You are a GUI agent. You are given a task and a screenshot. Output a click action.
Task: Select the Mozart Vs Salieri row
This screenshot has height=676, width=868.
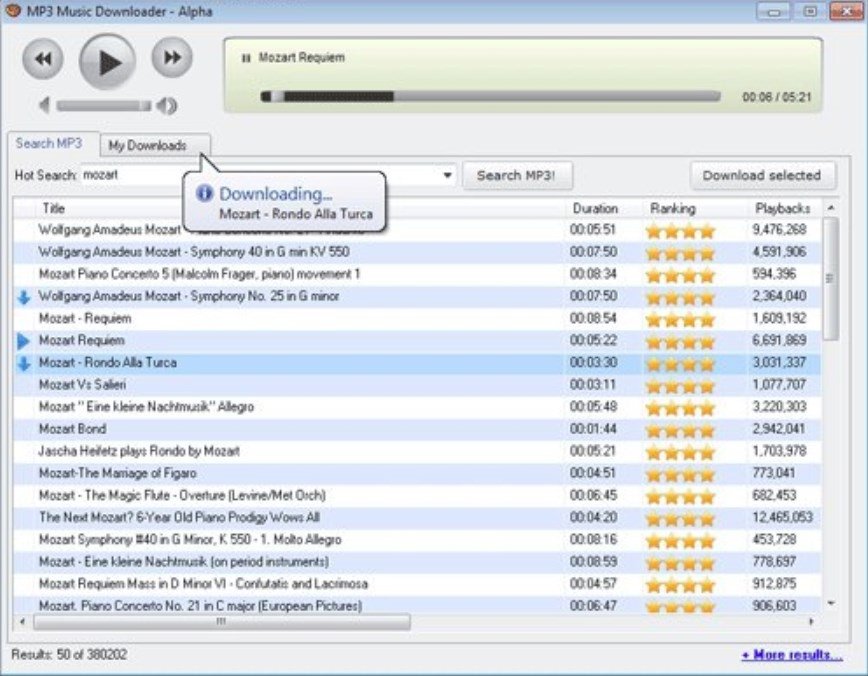point(417,385)
